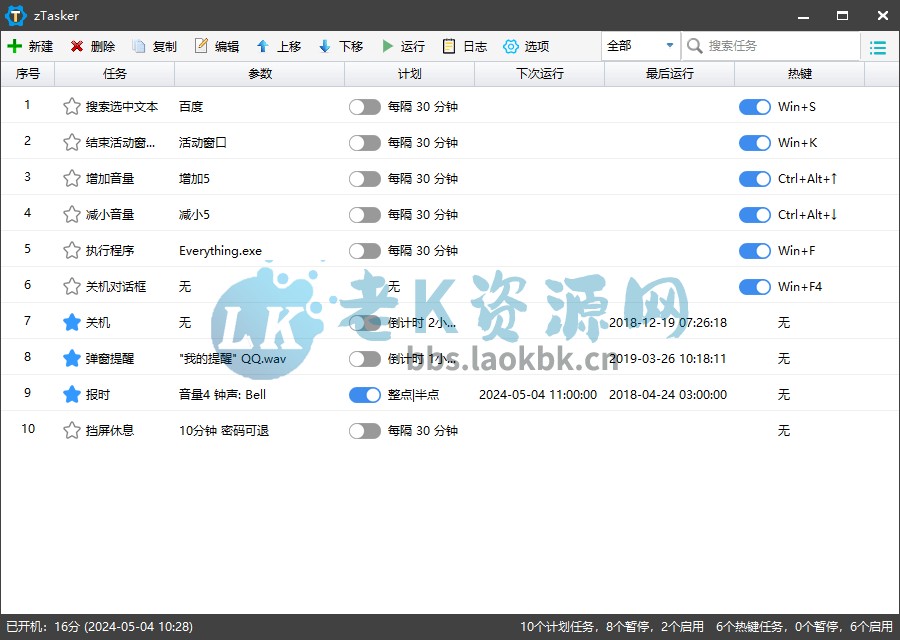900x640 pixels.
Task: Open the list view menu icon
Action: (878, 47)
